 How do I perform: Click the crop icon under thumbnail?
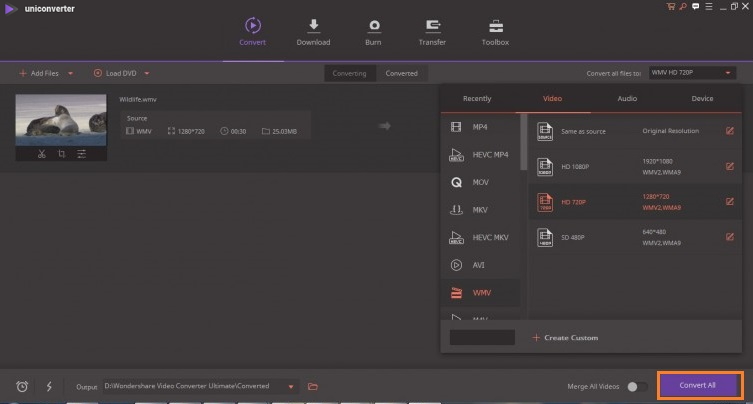(61, 154)
